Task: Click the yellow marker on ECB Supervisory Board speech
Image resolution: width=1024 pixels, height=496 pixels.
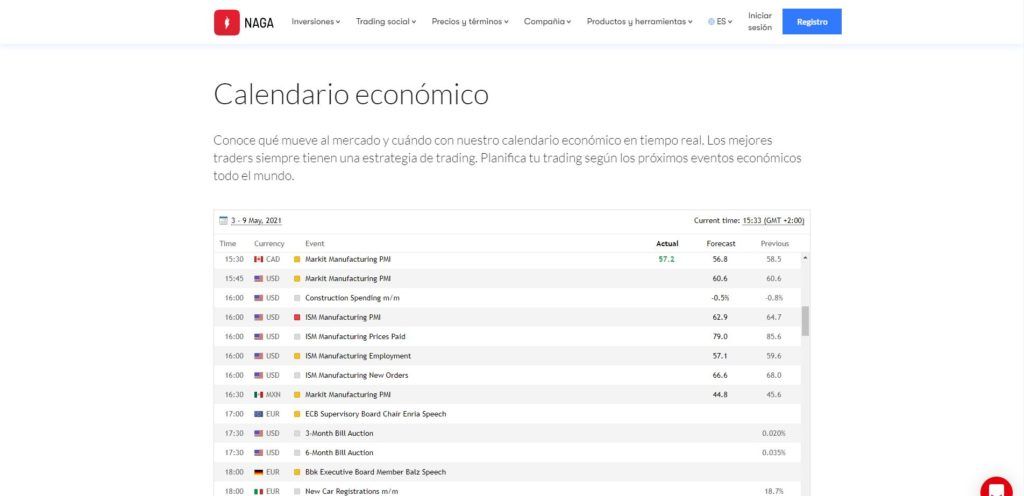Action: (297, 414)
